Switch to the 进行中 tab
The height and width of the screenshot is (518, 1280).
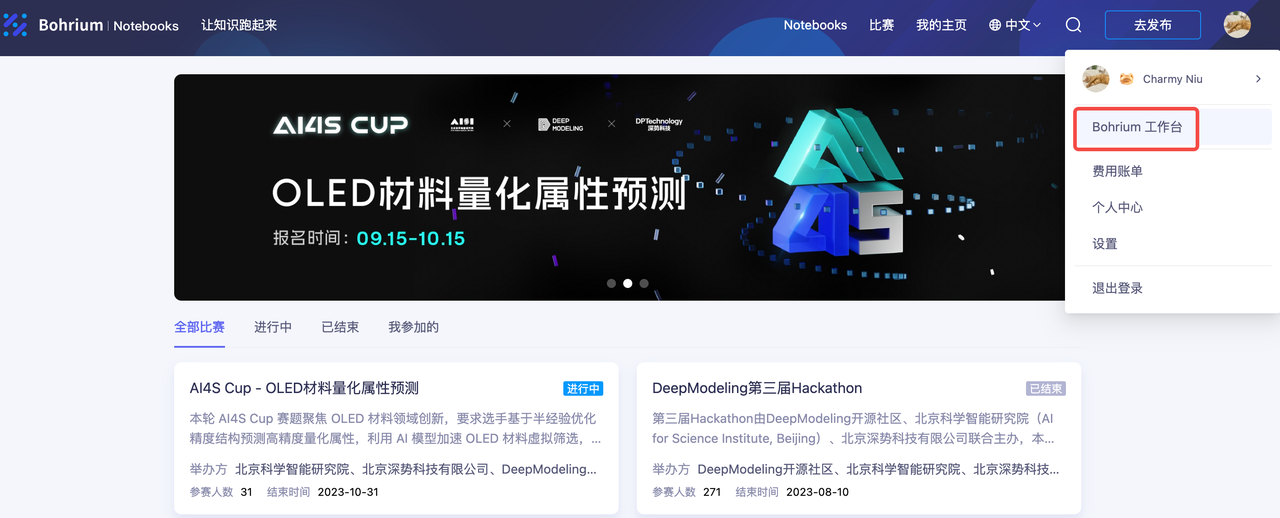pyautogui.click(x=273, y=327)
